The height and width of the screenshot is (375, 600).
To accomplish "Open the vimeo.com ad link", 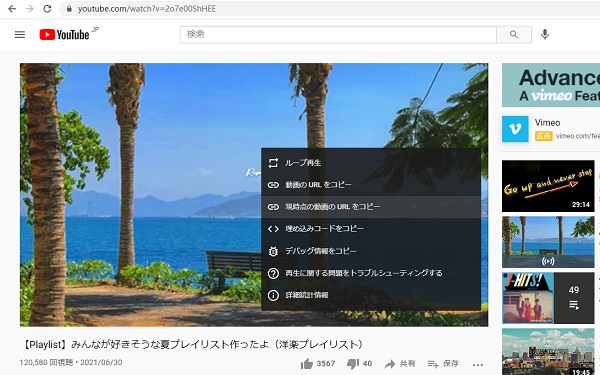I will coord(578,136).
